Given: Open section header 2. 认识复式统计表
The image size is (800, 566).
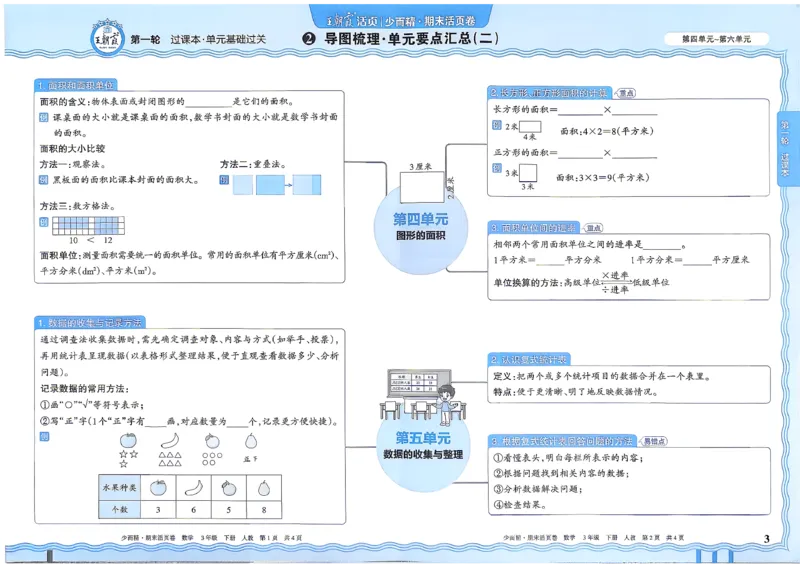Looking at the screenshot, I should pyautogui.click(x=529, y=360).
